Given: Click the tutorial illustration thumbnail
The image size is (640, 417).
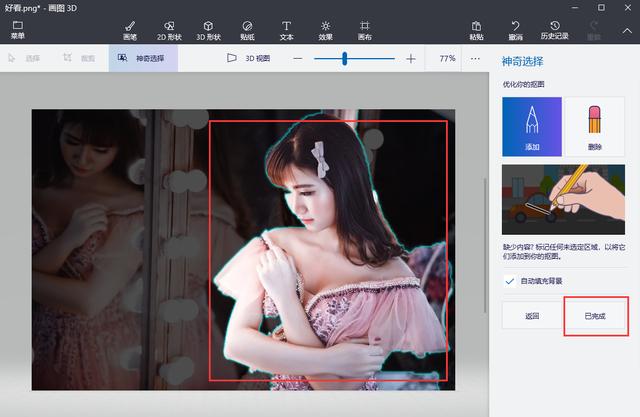Looking at the screenshot, I should tap(563, 199).
